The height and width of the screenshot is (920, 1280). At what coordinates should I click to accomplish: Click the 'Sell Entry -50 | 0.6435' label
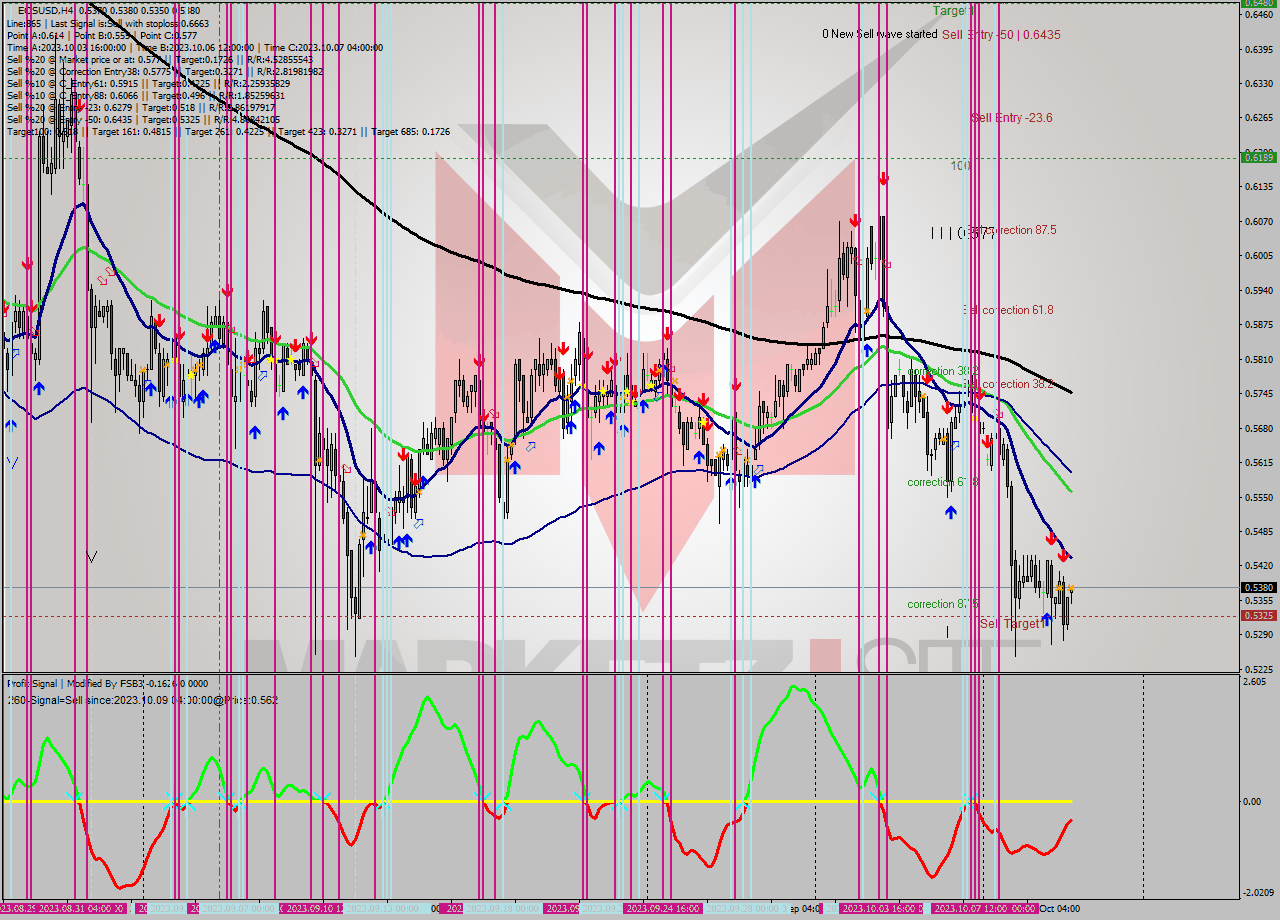(1001, 34)
